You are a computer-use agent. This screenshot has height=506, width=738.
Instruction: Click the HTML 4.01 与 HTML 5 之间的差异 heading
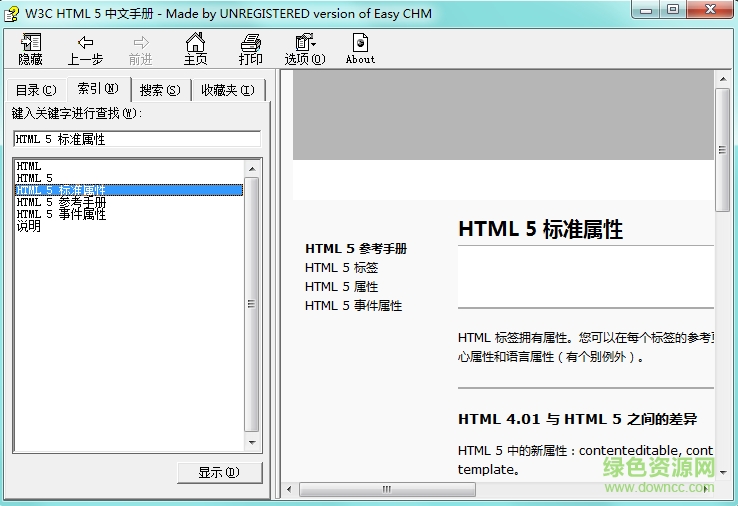(x=578, y=419)
